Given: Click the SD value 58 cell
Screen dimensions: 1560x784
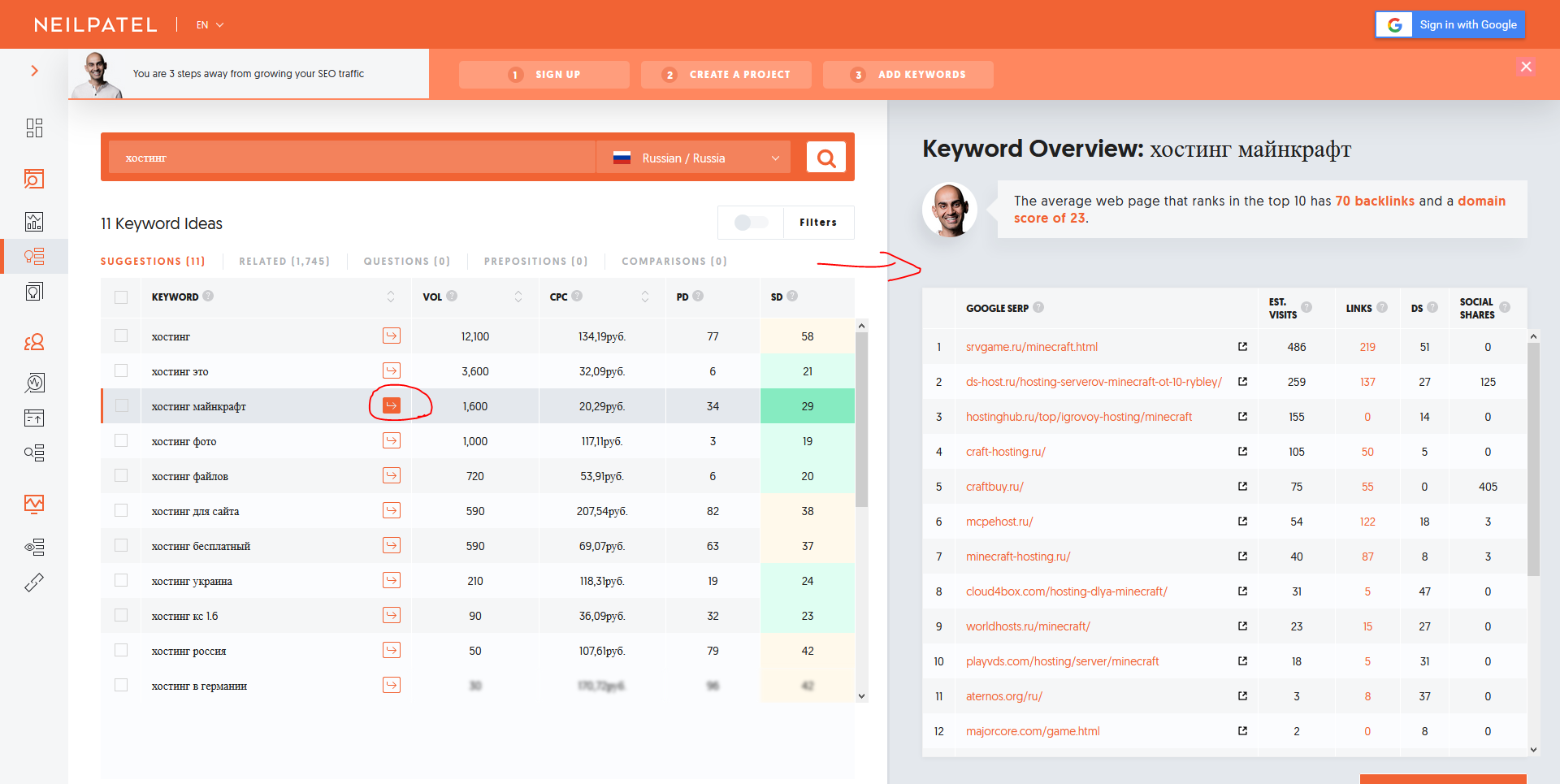Looking at the screenshot, I should pos(807,336).
